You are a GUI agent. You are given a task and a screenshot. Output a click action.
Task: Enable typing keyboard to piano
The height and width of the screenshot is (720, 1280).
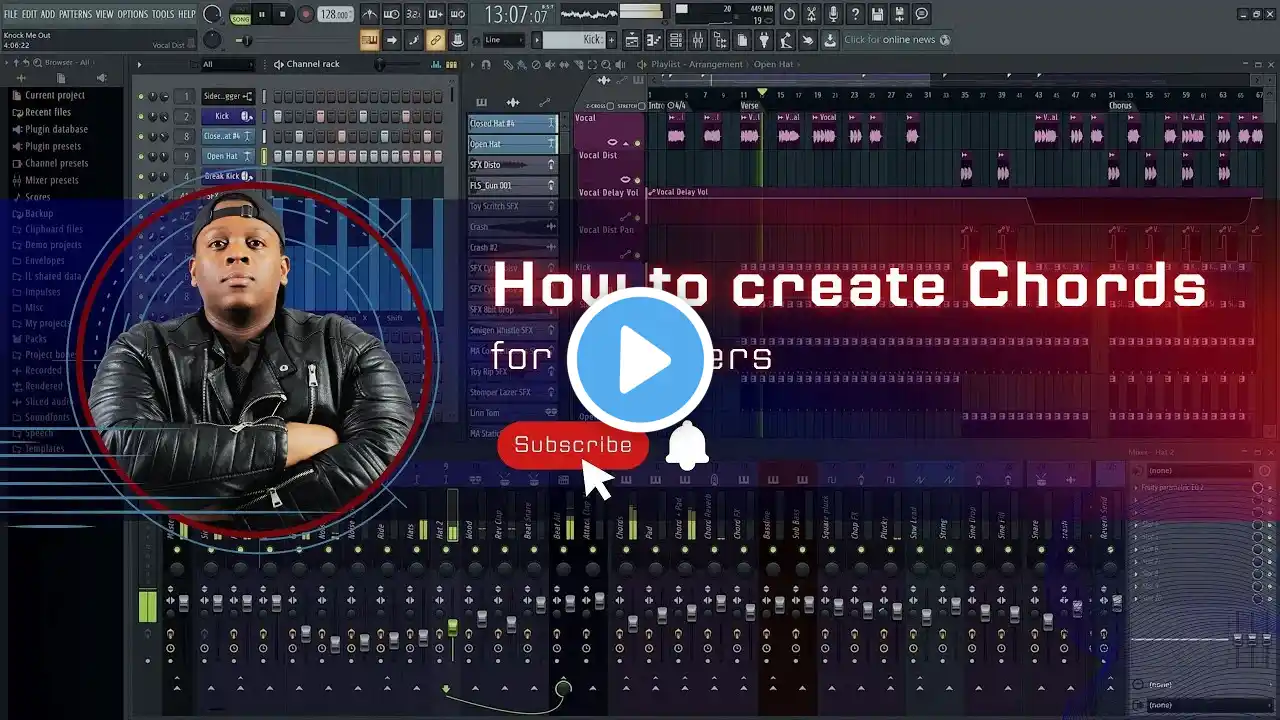click(x=369, y=40)
